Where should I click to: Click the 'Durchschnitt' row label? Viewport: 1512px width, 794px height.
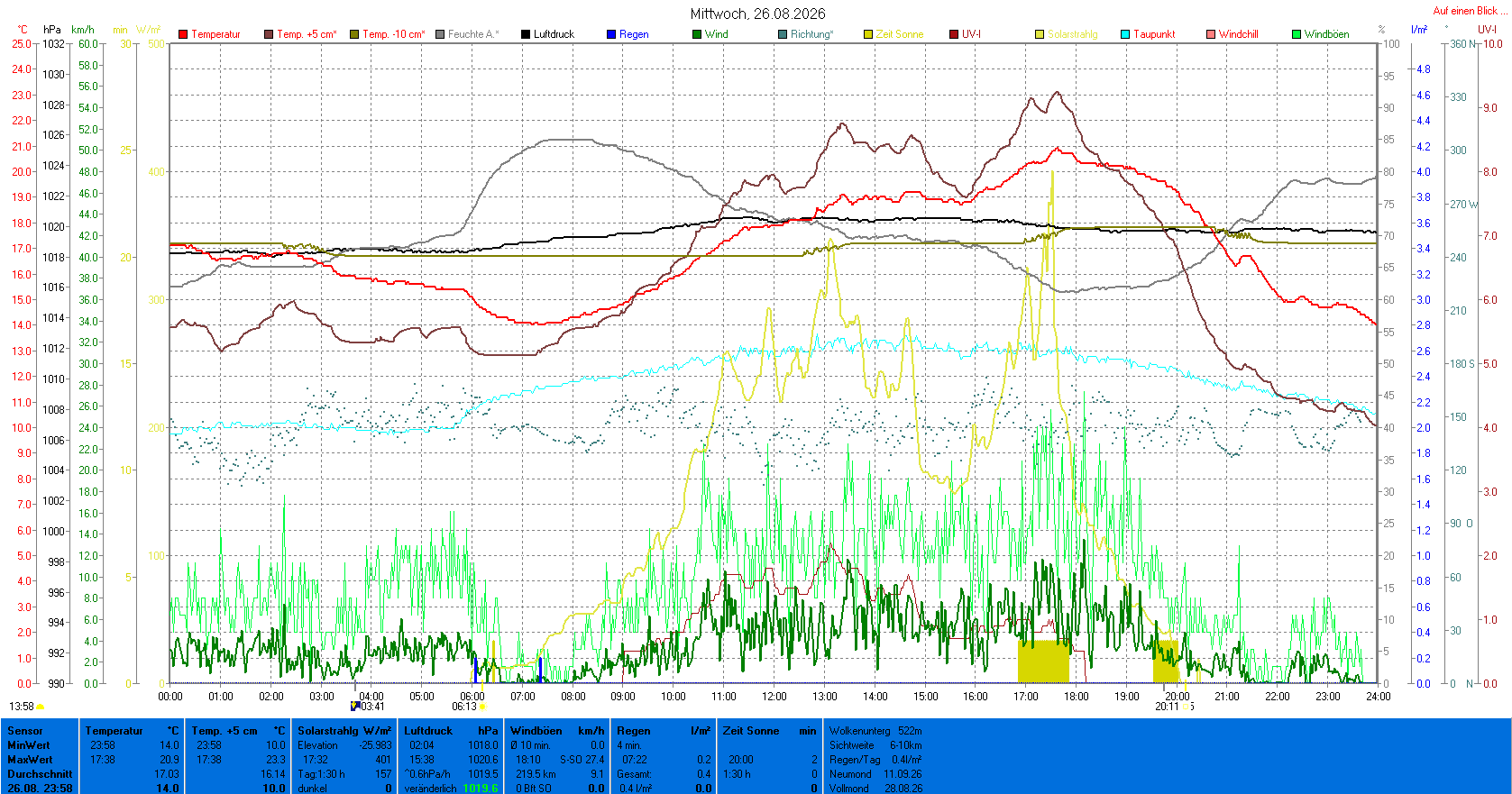tap(40, 774)
